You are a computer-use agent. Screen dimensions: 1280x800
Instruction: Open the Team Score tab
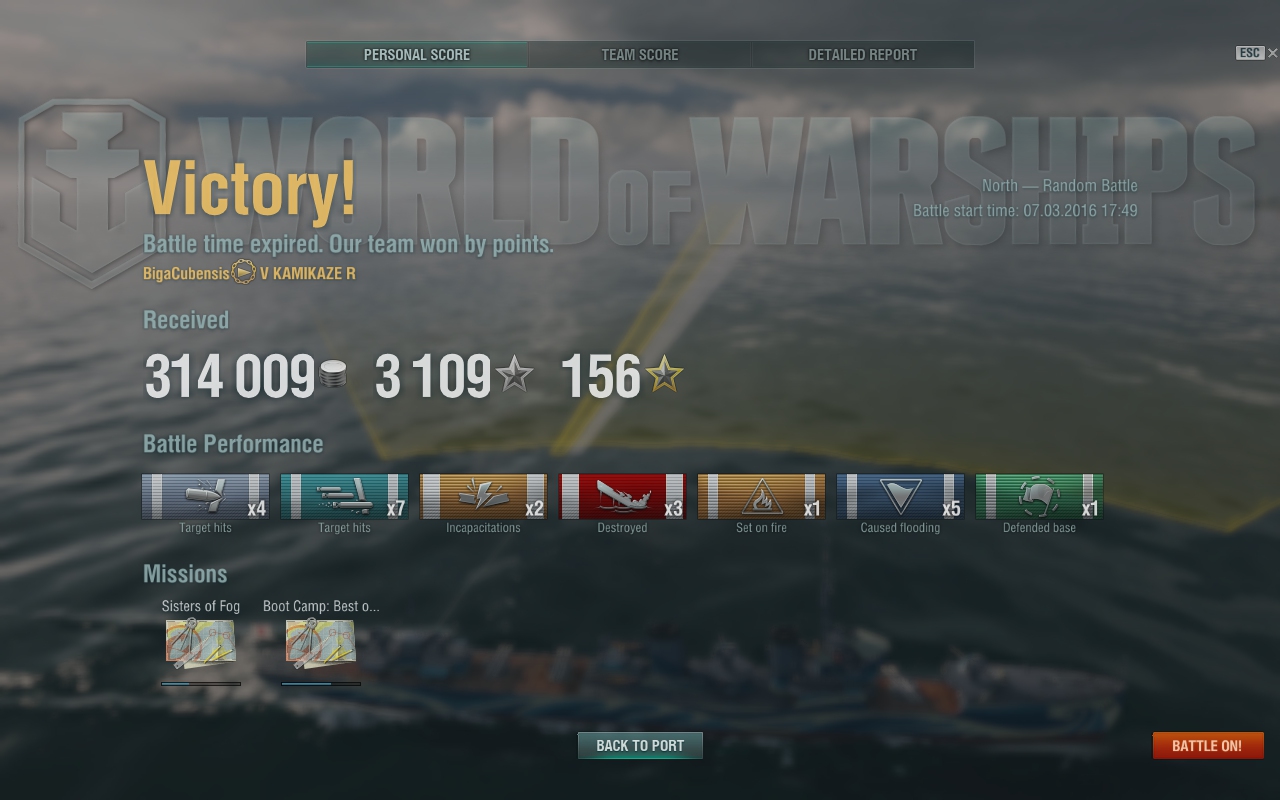tap(640, 55)
